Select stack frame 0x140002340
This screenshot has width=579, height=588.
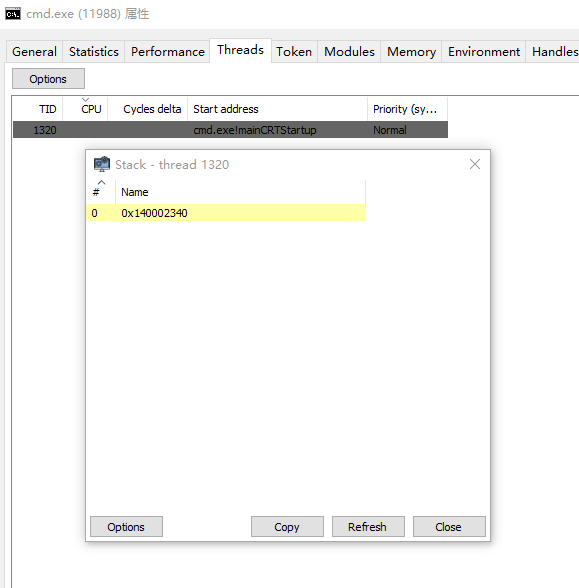226,213
